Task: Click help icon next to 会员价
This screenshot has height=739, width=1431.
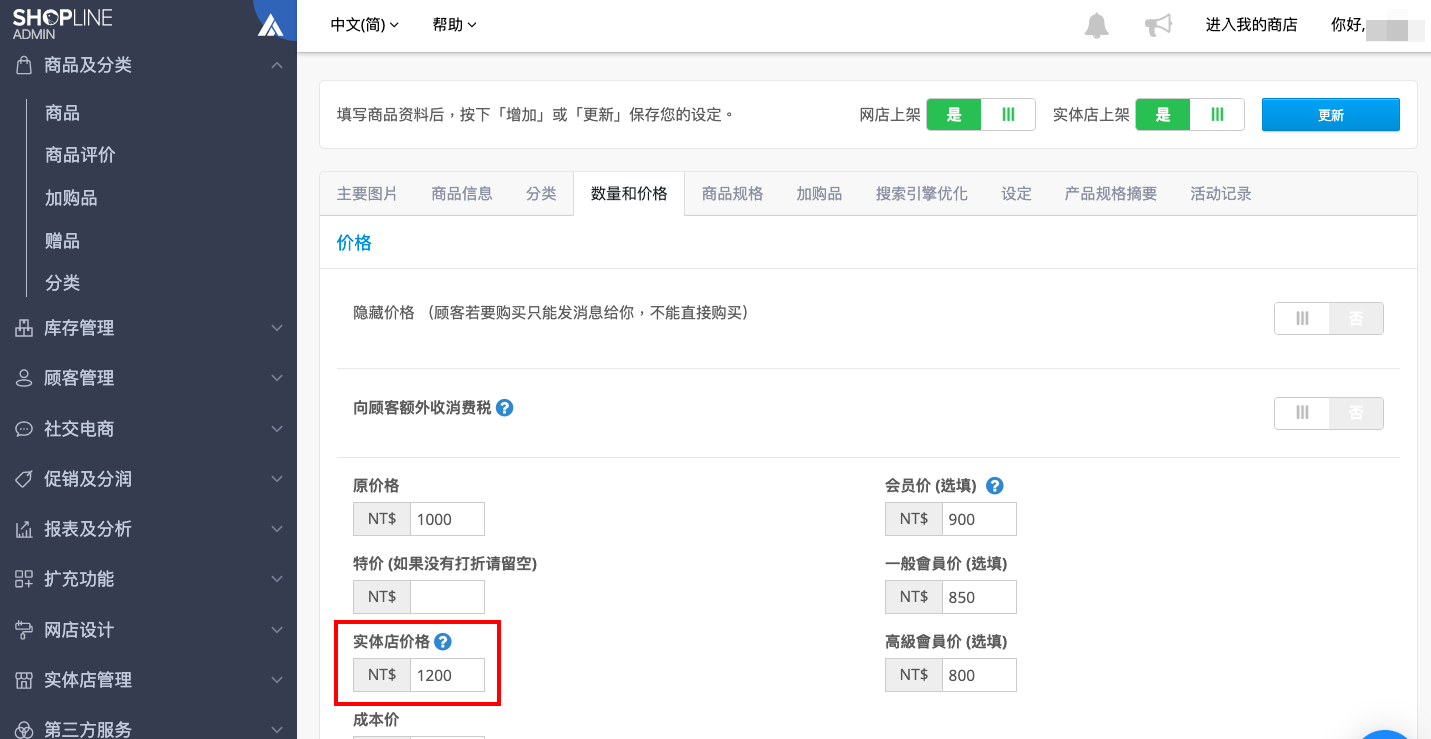Action: 995,486
